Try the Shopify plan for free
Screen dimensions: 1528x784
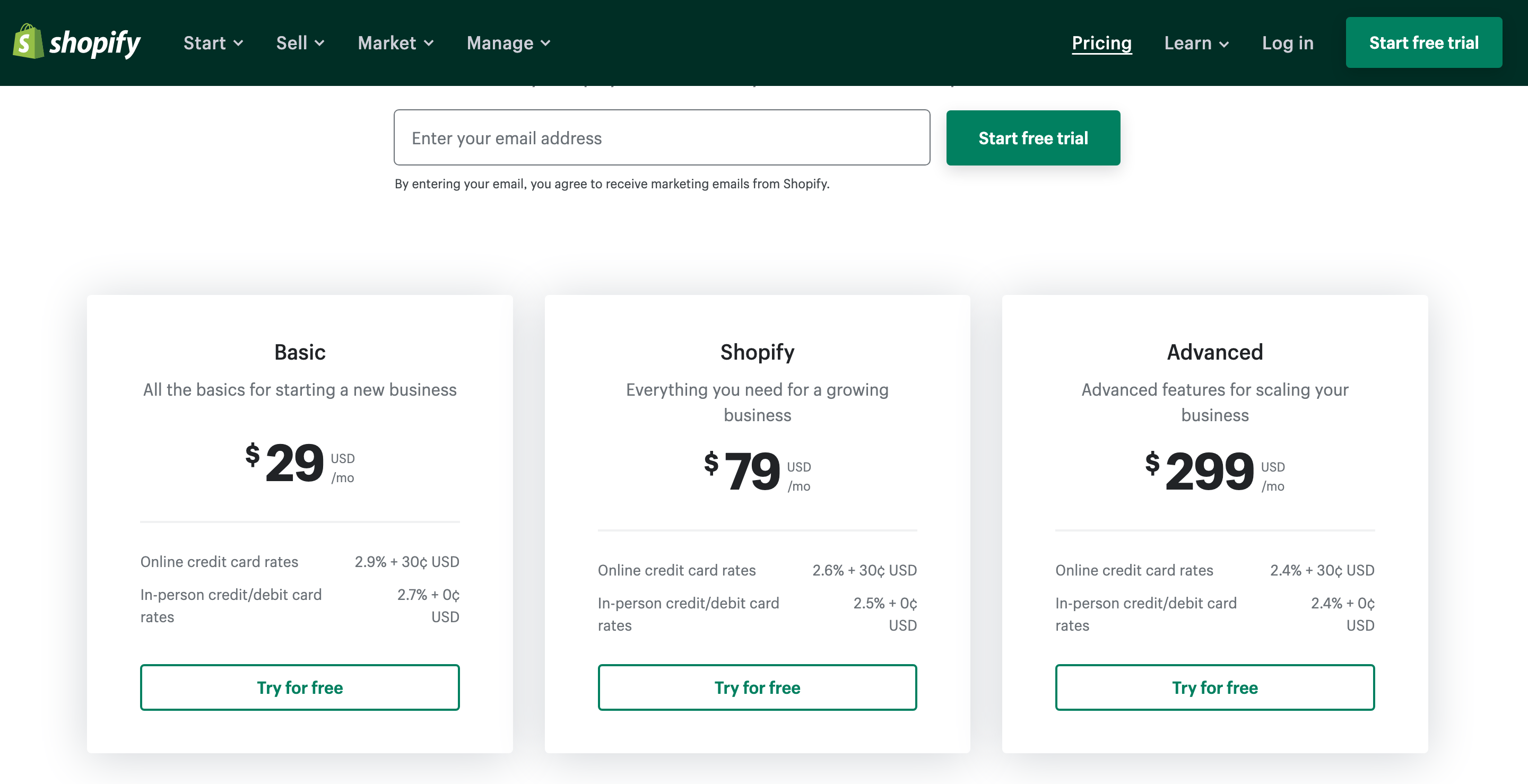point(757,687)
